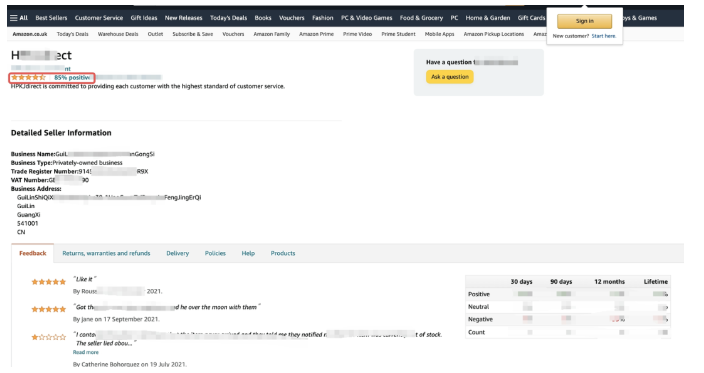Viewport: 704px width, 373px height.
Task: Open Warehouse Deals link
Action: tap(118, 34)
